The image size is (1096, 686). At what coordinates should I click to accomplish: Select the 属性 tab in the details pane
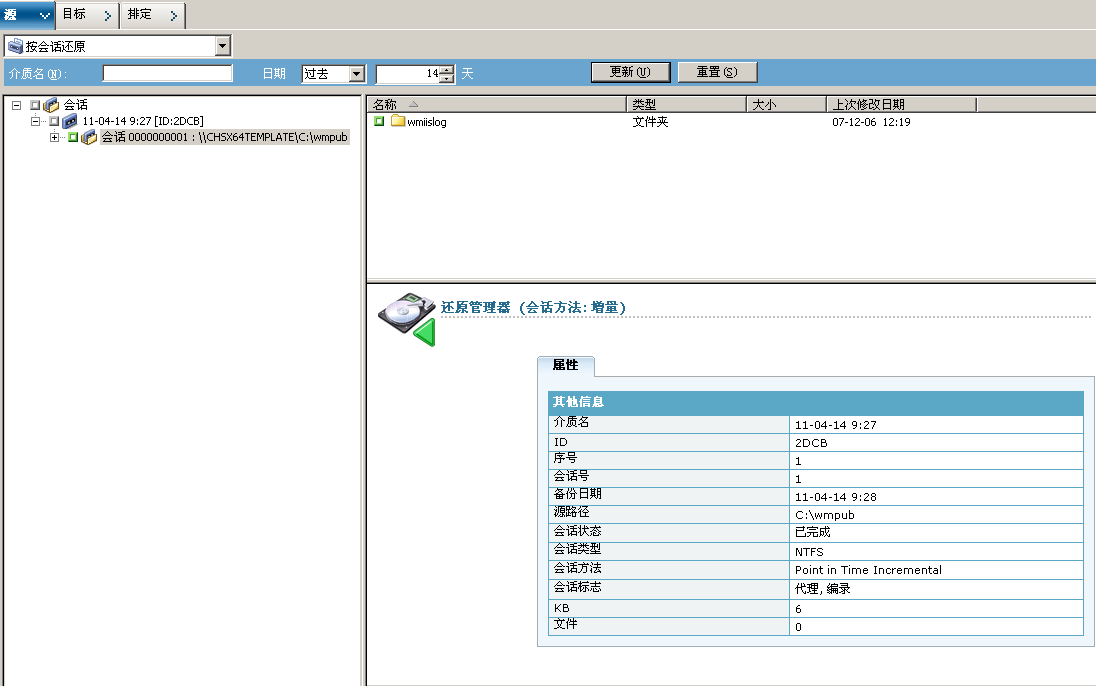(566, 366)
